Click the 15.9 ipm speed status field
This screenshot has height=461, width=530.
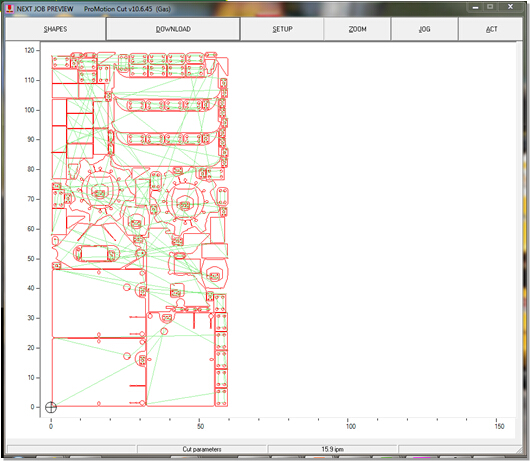(x=332, y=449)
